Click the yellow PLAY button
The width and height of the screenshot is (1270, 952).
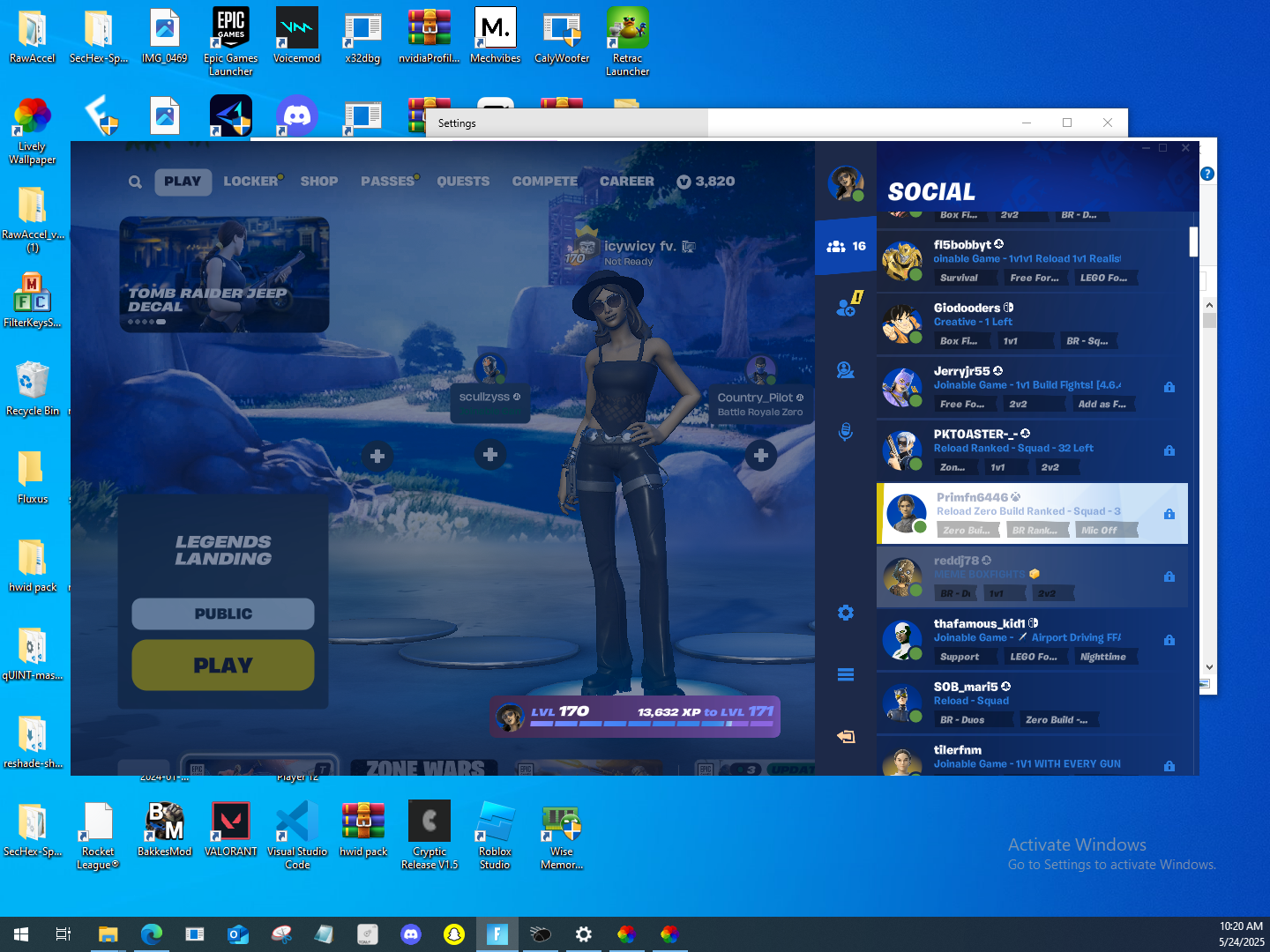223,666
